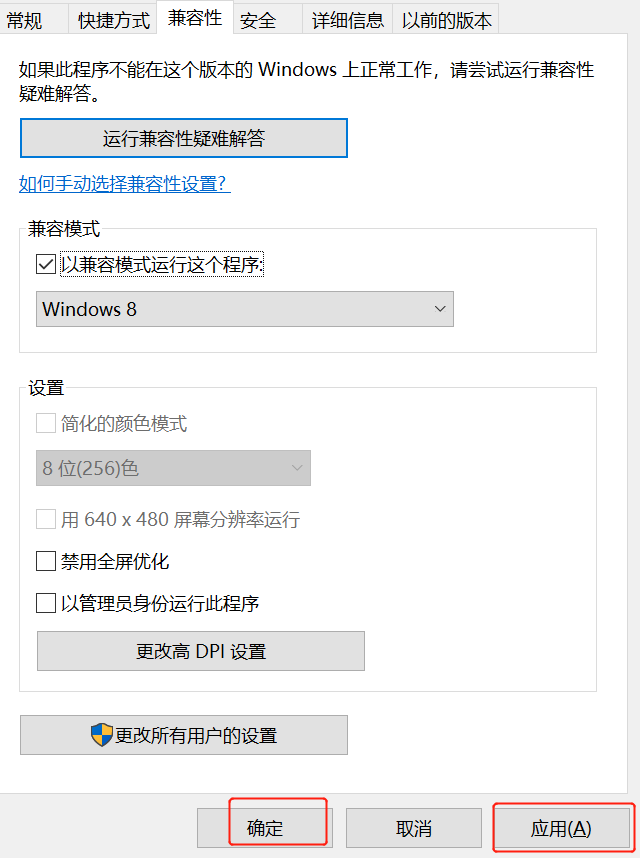The image size is (640, 858).
Task: Click 更改高 DPI 设置 button
Action: point(201,651)
